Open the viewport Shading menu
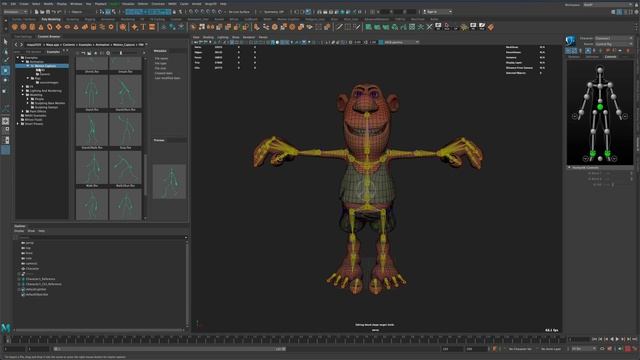Viewport: 640px width, 360px height. (208, 37)
